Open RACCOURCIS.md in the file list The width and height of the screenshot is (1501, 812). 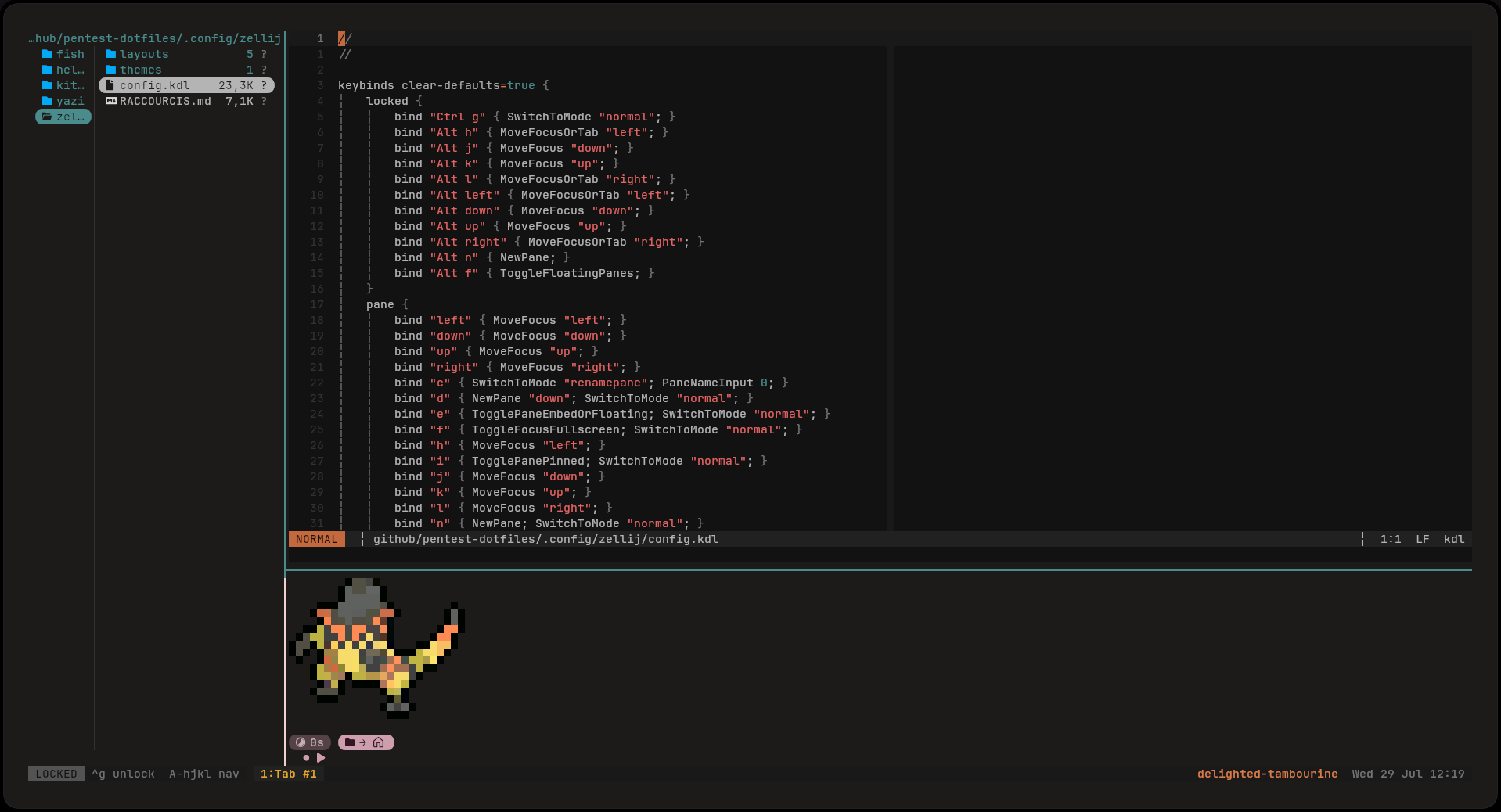(186, 101)
